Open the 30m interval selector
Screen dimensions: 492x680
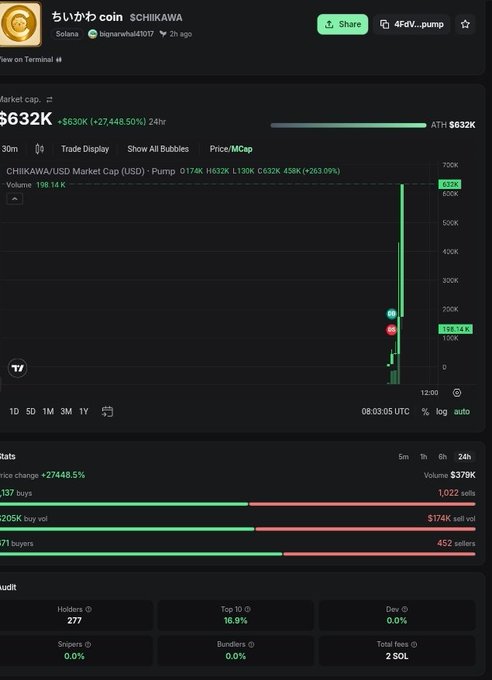pyautogui.click(x=10, y=149)
